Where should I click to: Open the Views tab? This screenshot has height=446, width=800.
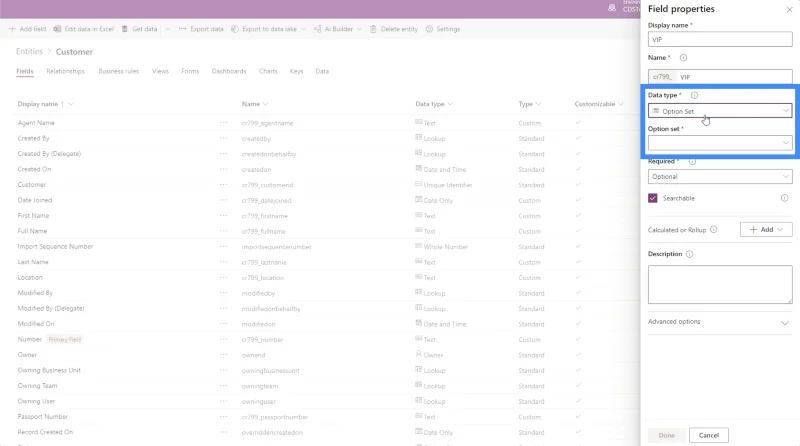tap(160, 71)
